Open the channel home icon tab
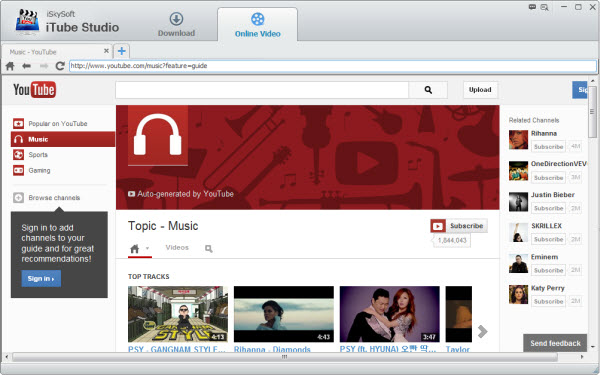 (134, 249)
